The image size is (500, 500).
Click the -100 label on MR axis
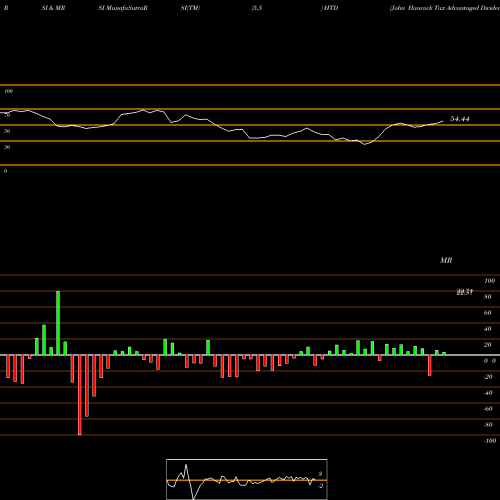coord(490,441)
